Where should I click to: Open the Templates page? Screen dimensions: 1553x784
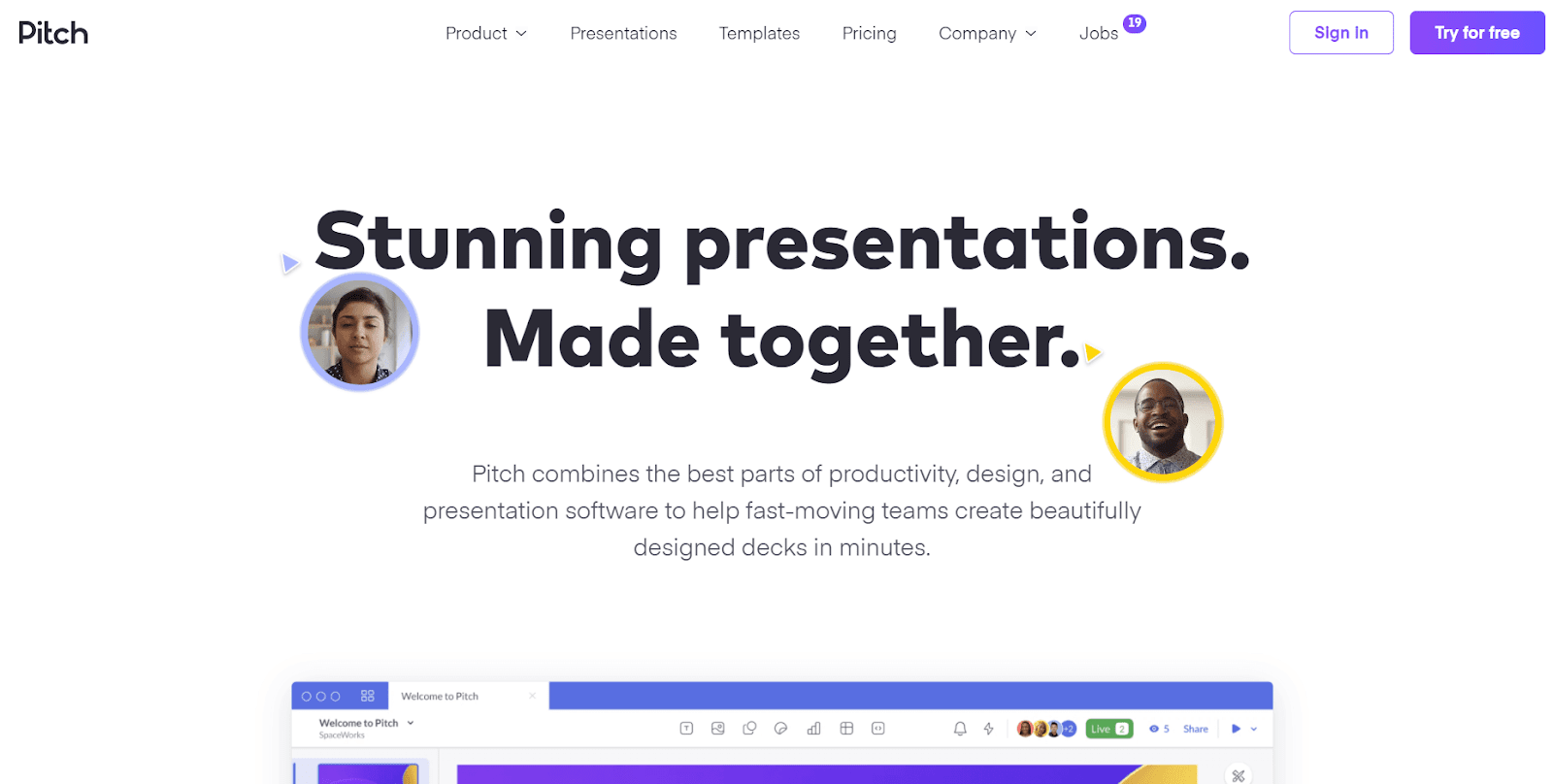pos(759,33)
